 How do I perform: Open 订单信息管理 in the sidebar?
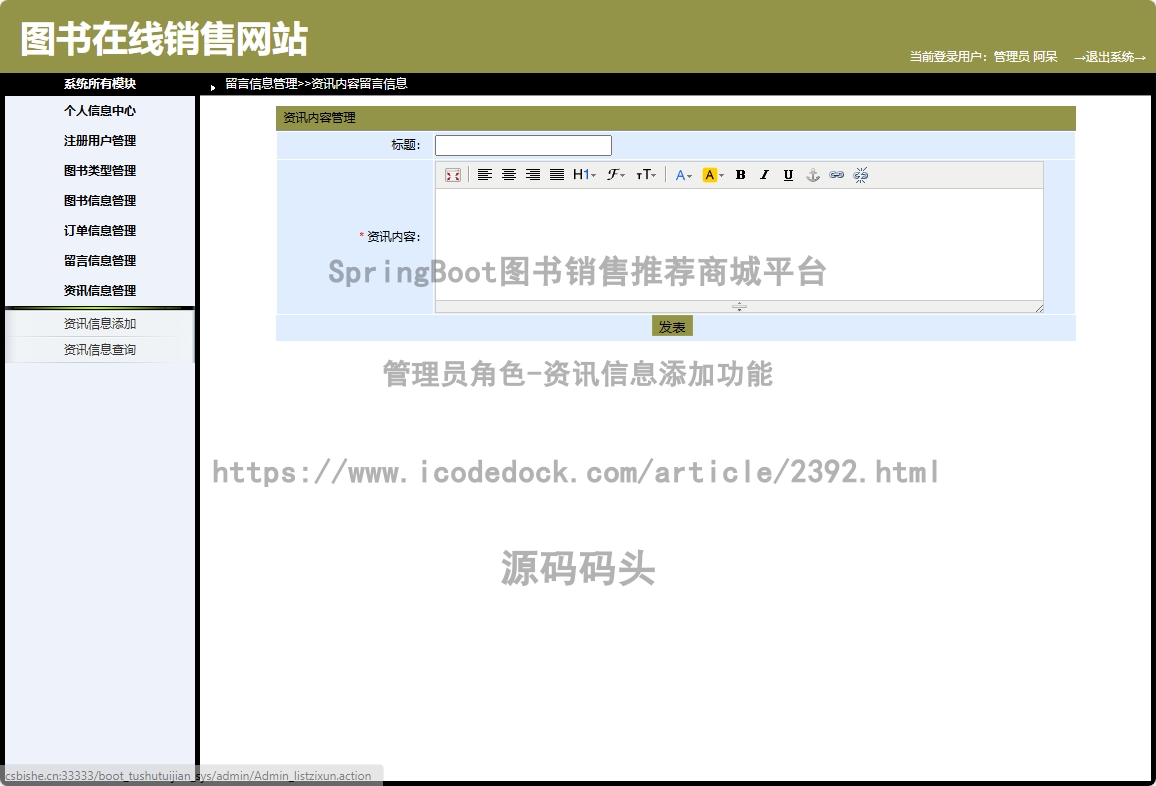click(100, 231)
